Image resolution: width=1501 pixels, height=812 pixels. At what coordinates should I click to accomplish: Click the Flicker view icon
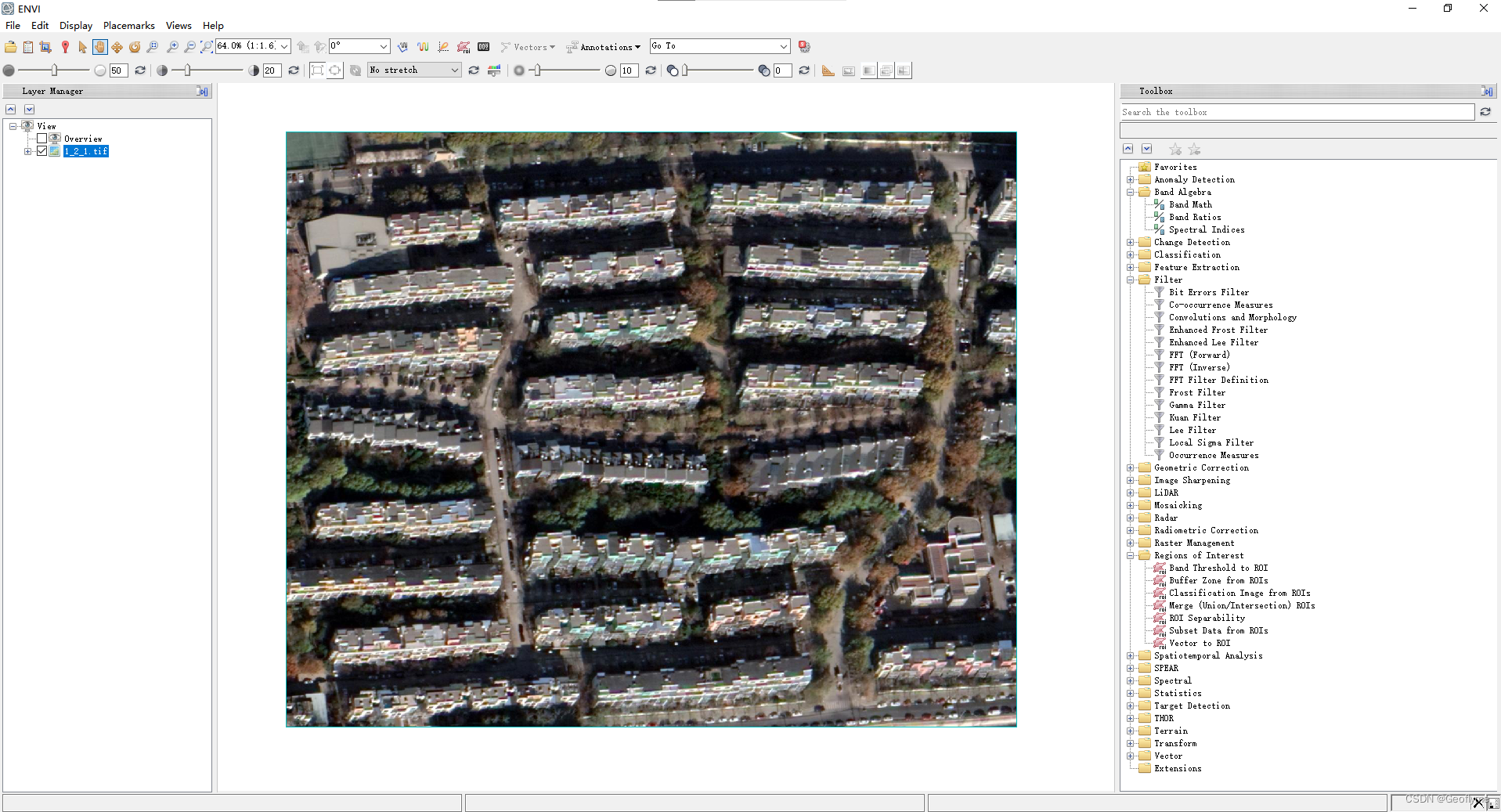pos(886,70)
